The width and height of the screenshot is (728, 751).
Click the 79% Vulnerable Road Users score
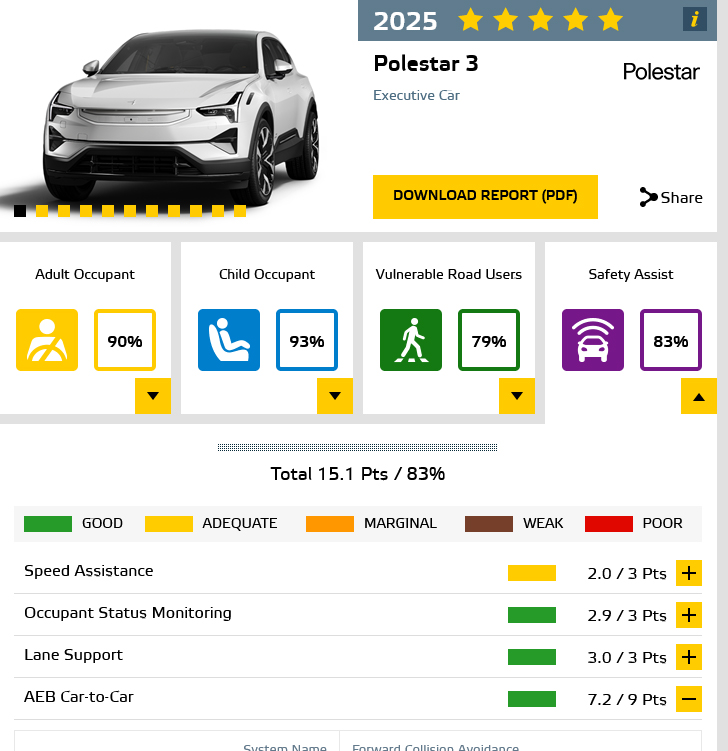(x=489, y=340)
